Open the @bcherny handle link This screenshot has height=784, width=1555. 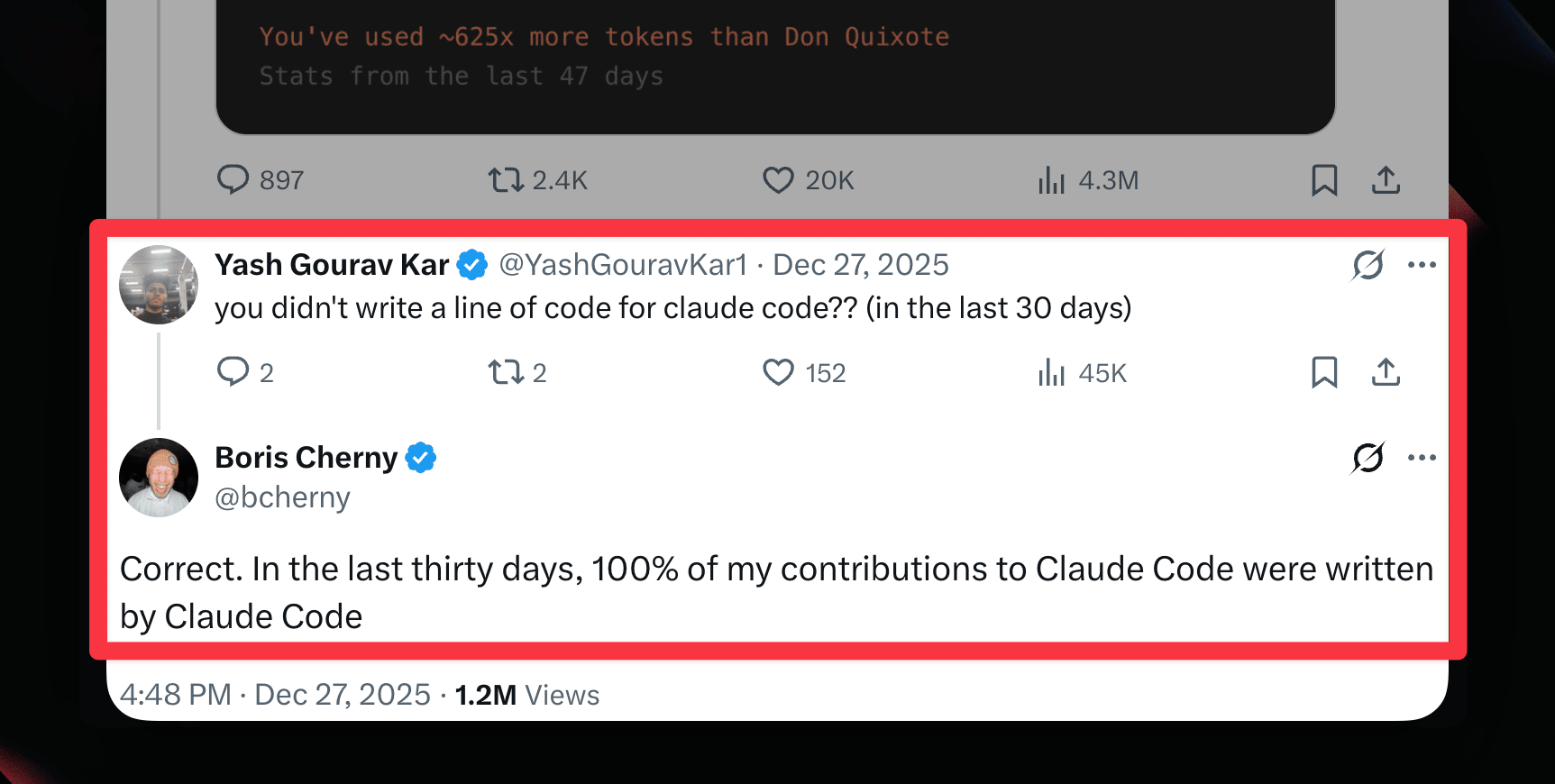coord(282,497)
